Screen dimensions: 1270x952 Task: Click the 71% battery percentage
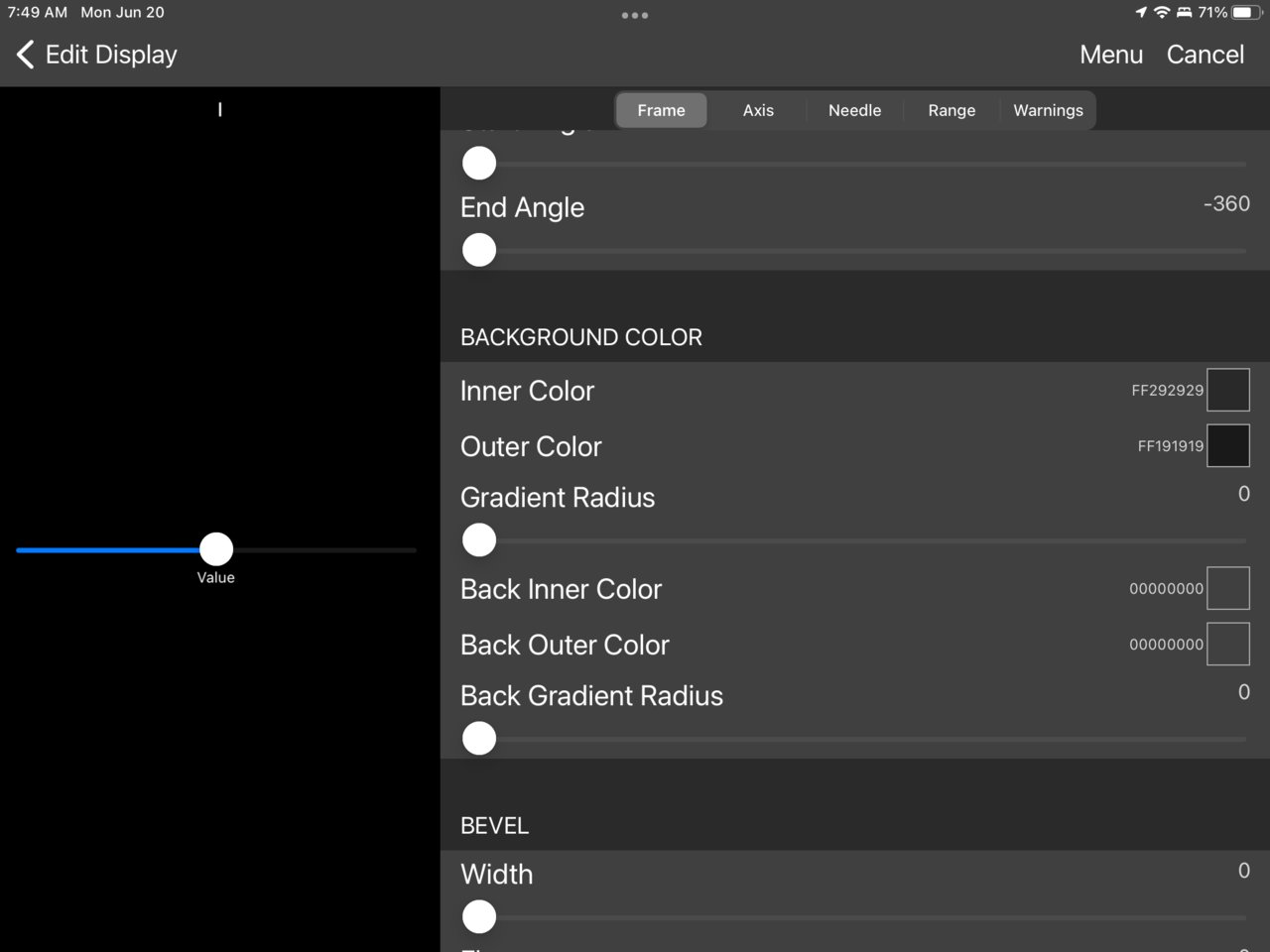click(x=1212, y=12)
